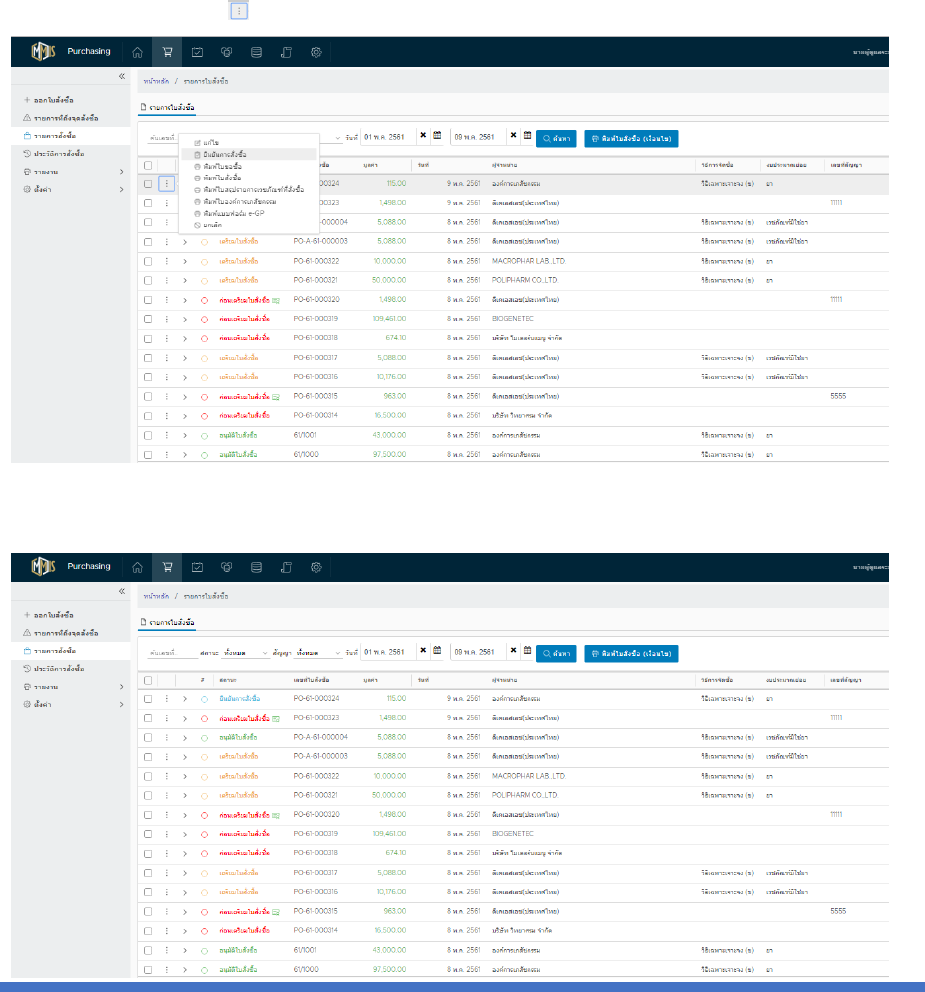Click the 09 พ.ค. 2561 date field in upper screenshot
The image size is (925, 992).
click(478, 137)
